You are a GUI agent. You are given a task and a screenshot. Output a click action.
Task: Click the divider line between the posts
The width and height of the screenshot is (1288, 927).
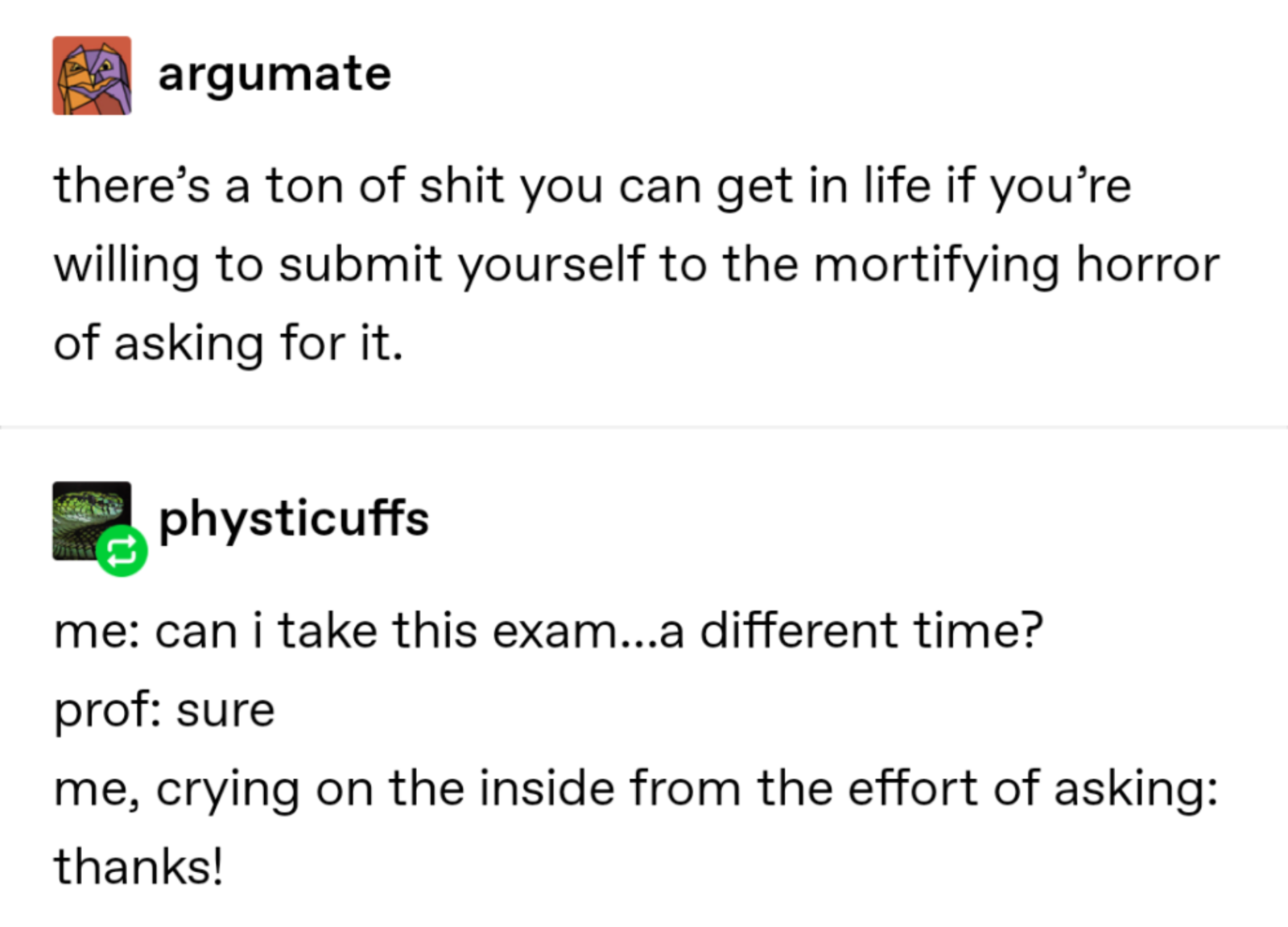click(x=644, y=427)
